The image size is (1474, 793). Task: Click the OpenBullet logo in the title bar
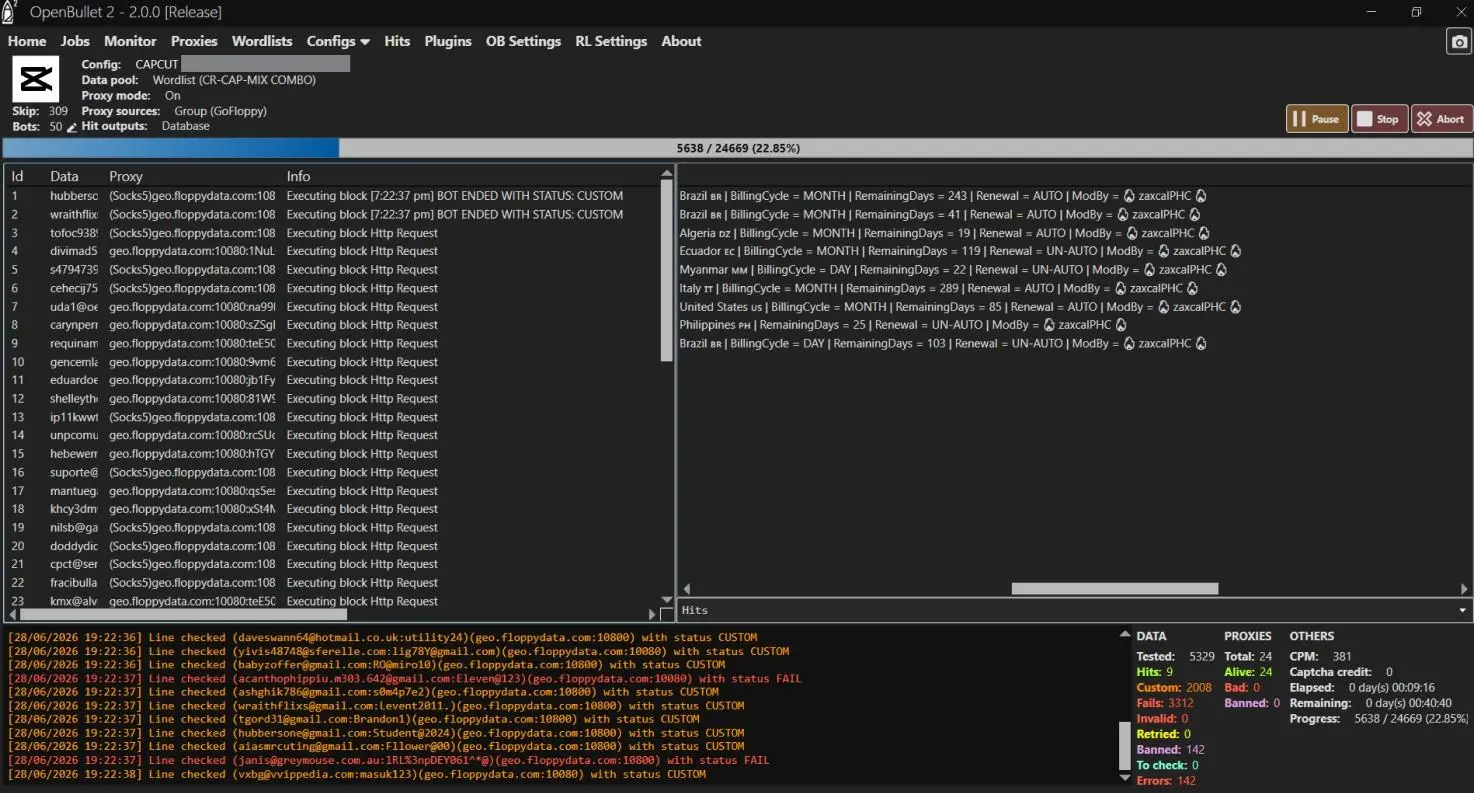[x=9, y=11]
